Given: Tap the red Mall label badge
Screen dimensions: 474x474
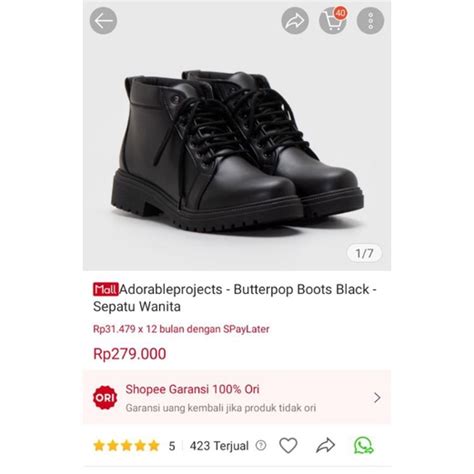Looking at the screenshot, I should pyautogui.click(x=106, y=289).
